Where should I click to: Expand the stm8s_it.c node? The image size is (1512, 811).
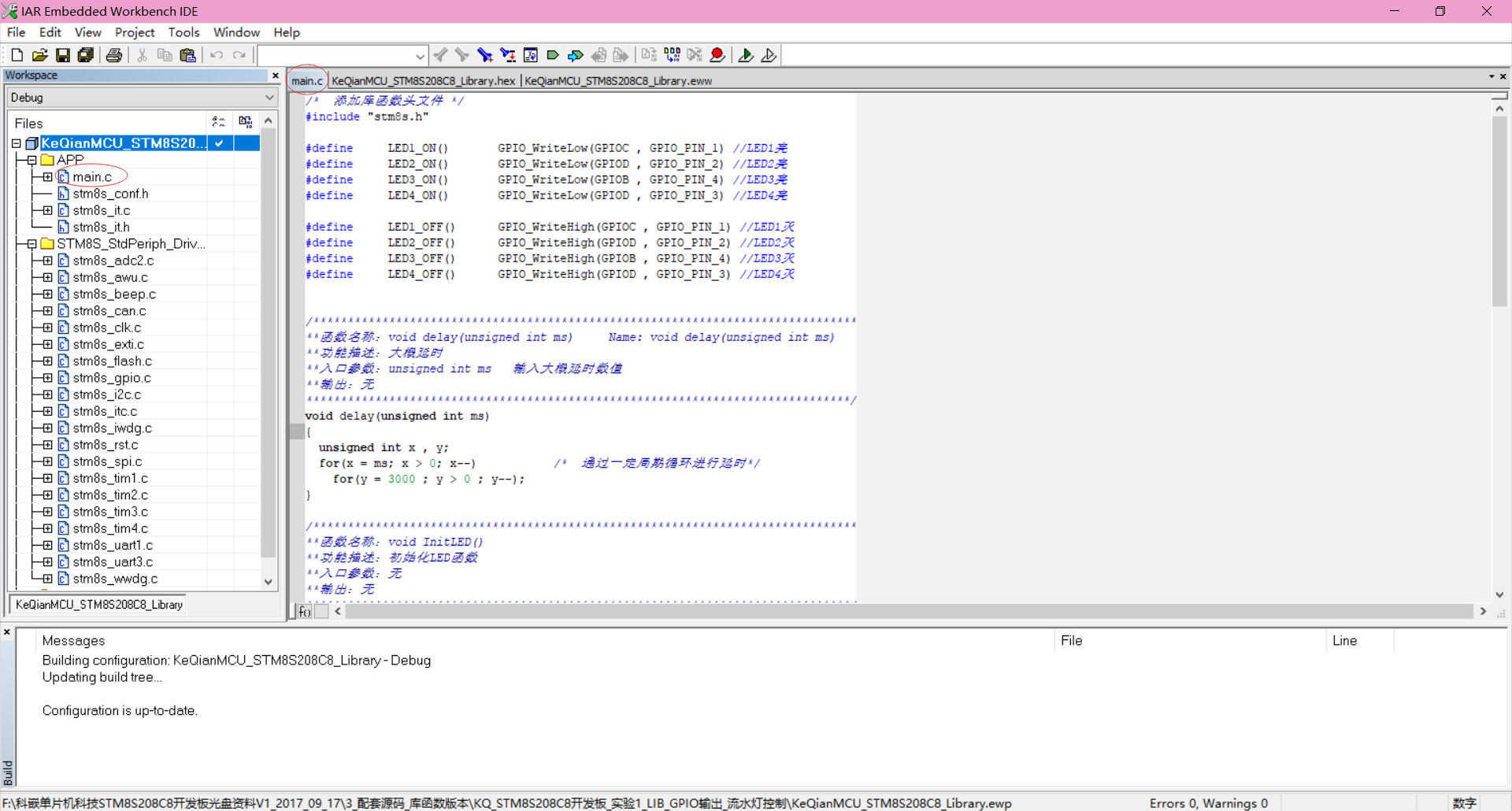point(47,210)
